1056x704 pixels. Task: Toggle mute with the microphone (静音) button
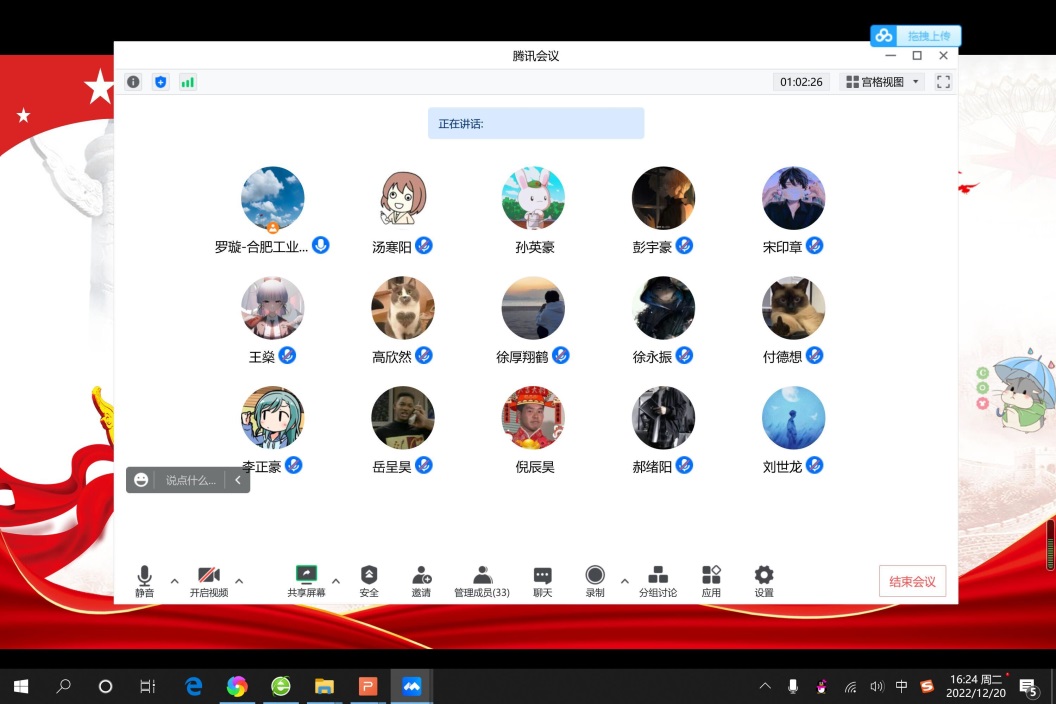coord(145,580)
